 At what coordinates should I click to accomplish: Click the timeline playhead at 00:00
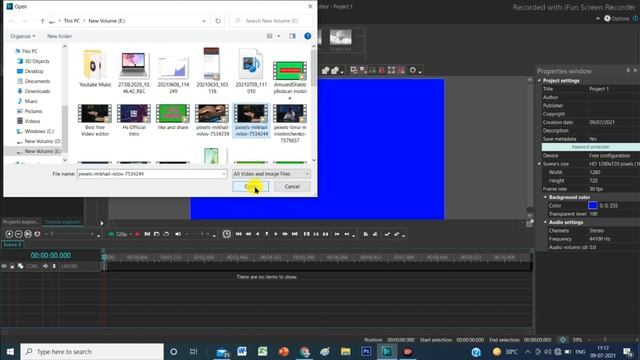point(104,257)
